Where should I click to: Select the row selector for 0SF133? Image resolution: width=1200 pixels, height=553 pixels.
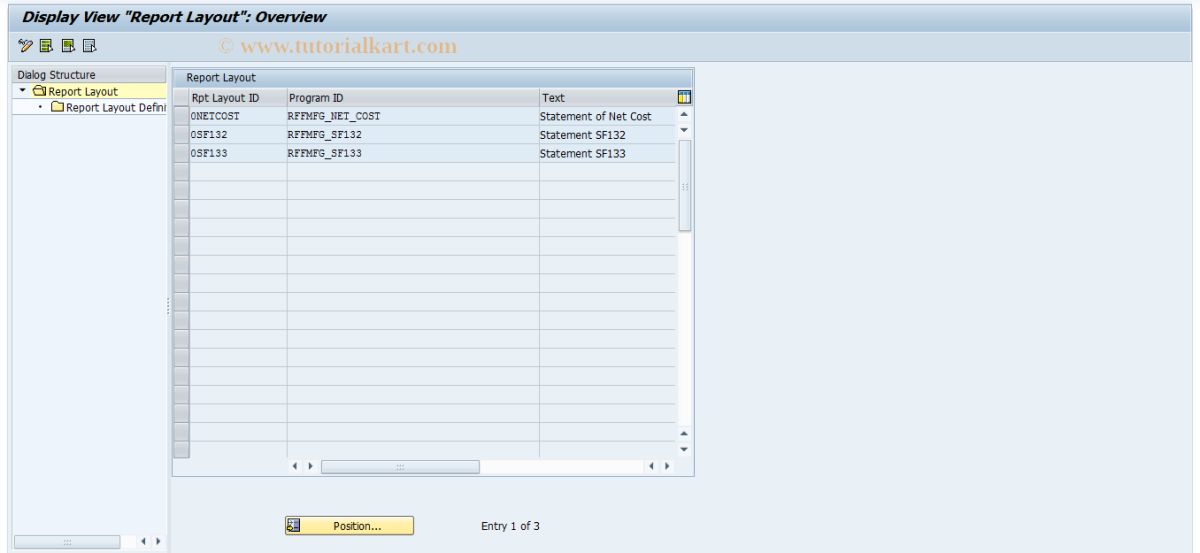point(181,154)
